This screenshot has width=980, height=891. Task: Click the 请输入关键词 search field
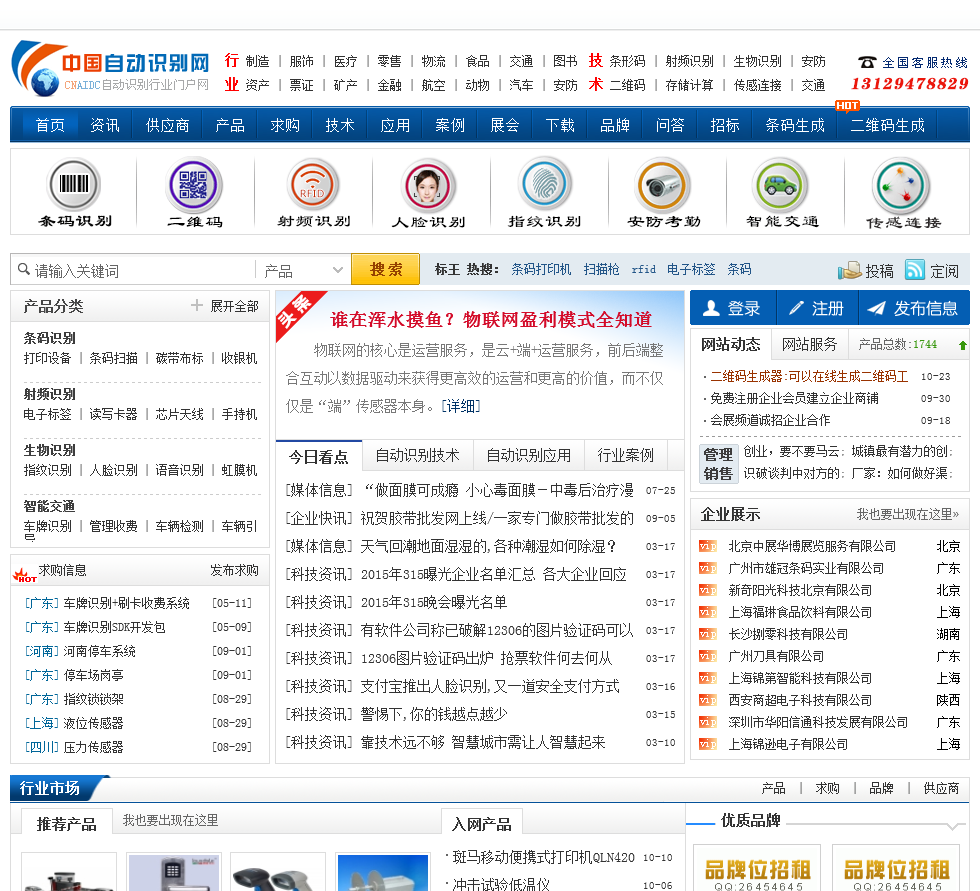click(x=132, y=271)
